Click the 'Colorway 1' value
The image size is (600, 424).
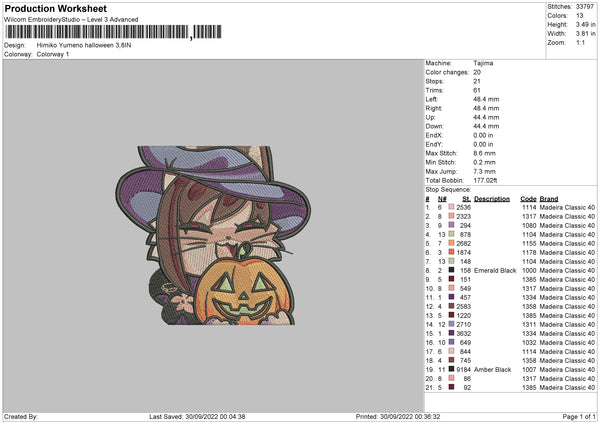pyautogui.click(x=53, y=54)
